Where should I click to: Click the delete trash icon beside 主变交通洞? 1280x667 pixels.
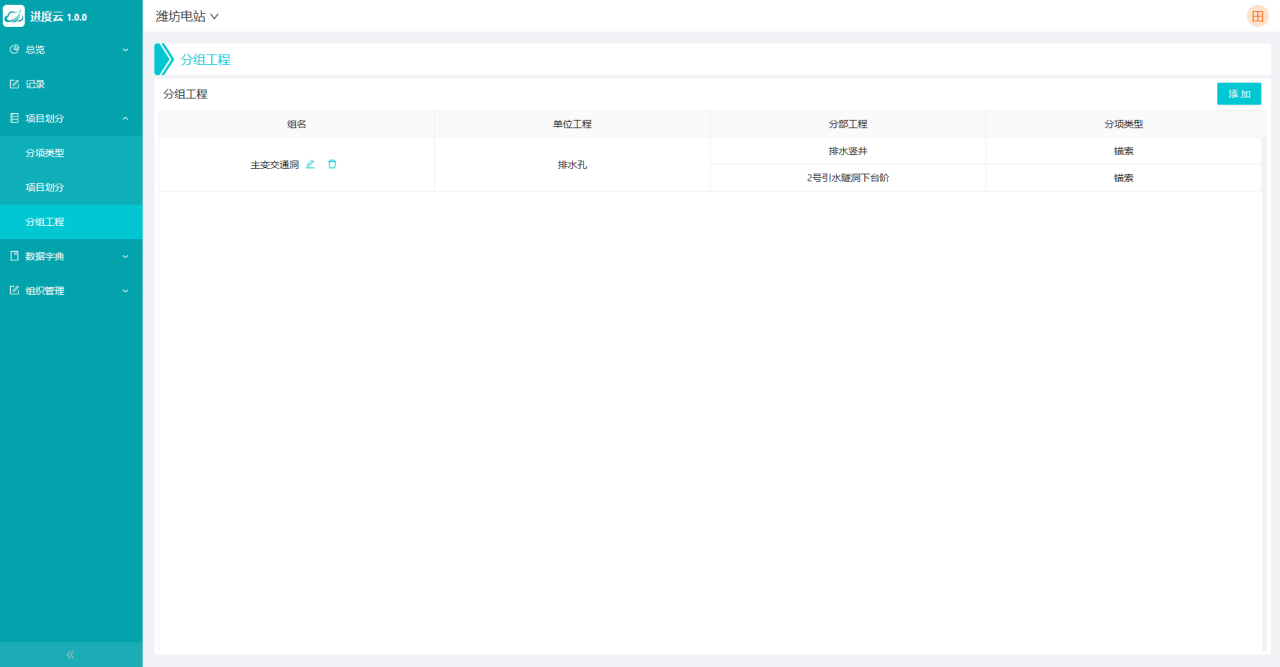[332, 164]
